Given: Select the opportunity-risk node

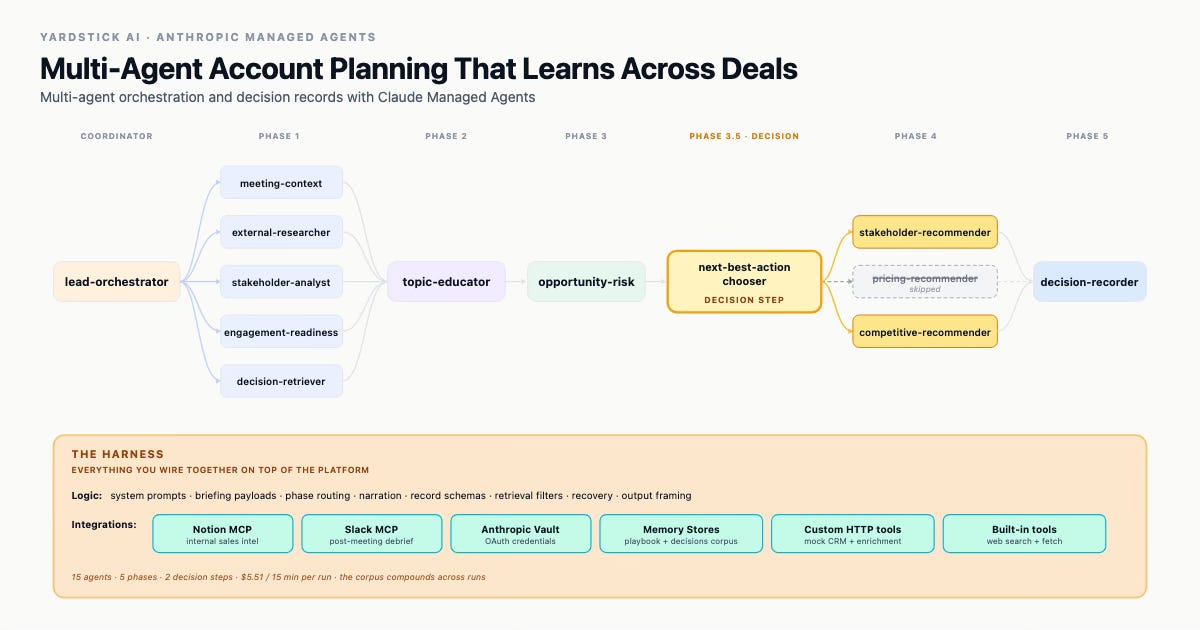Looking at the screenshot, I should click(x=587, y=282).
